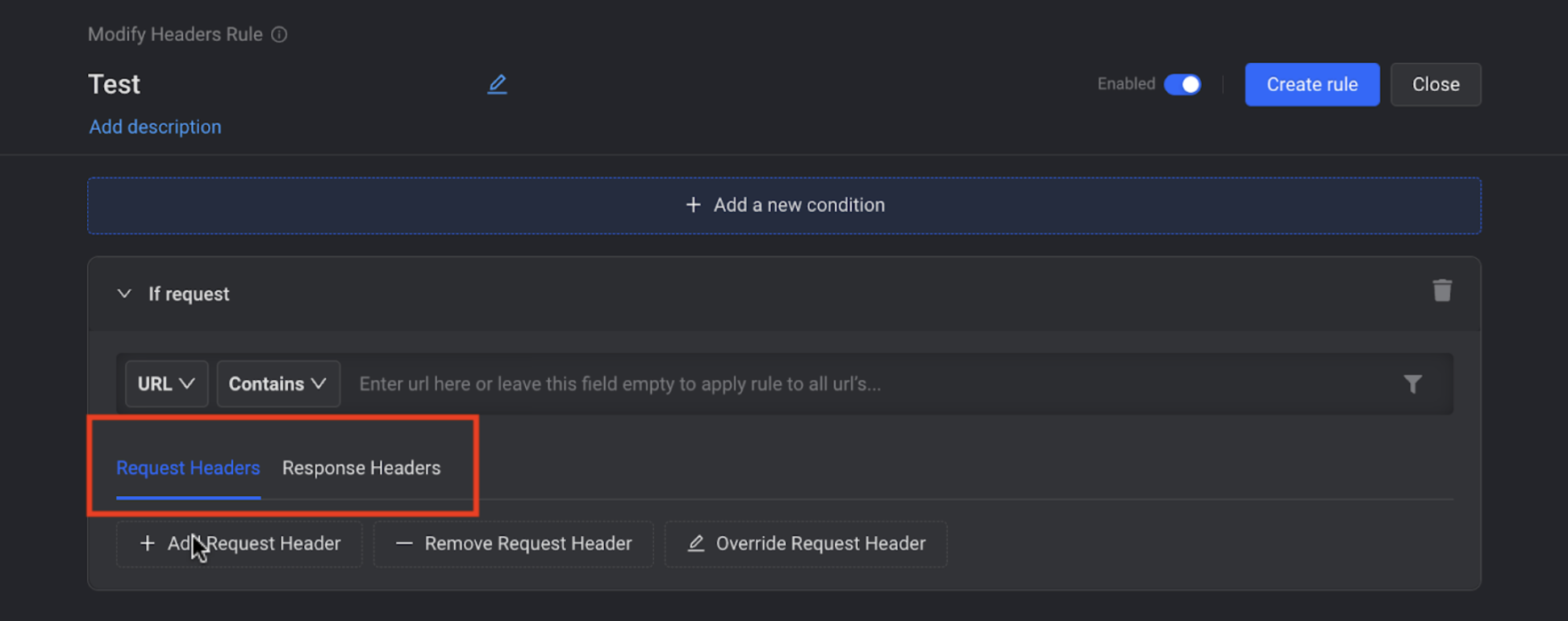This screenshot has width=1568, height=621.
Task: Click the Remove Request Header button
Action: click(x=514, y=544)
